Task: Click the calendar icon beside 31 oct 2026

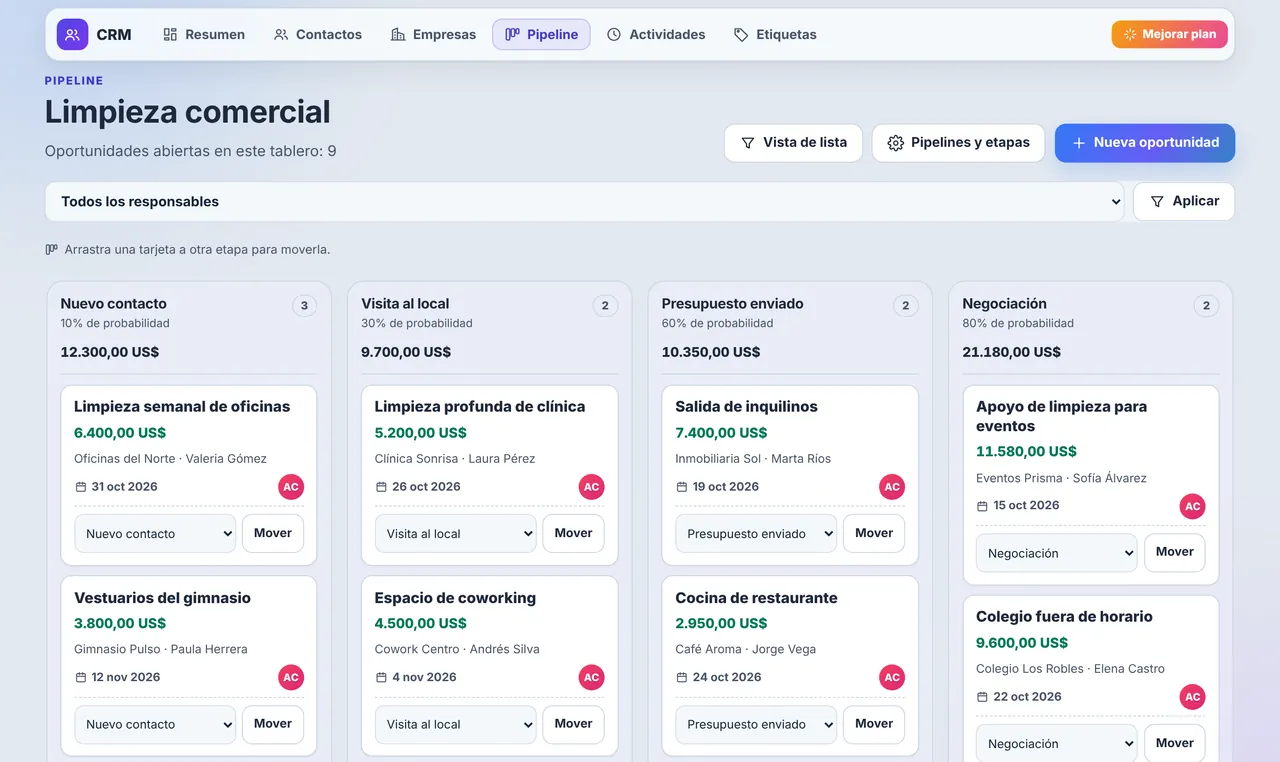Action: pos(81,487)
